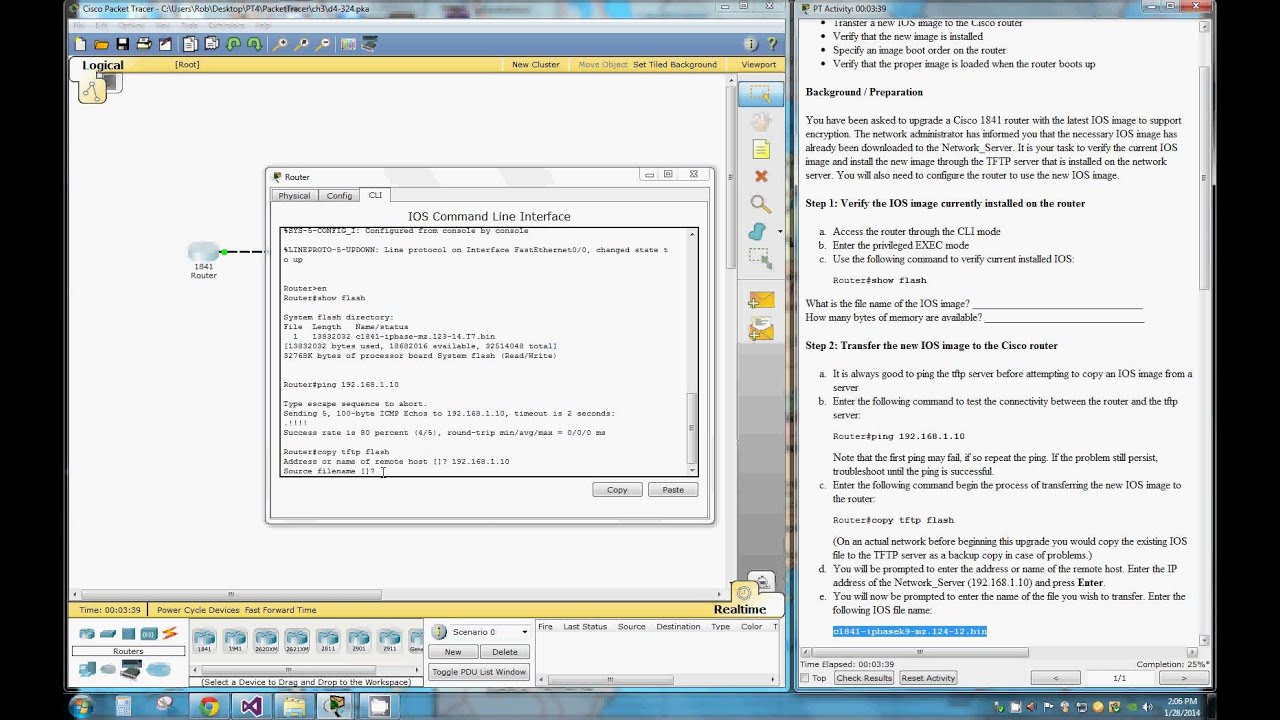Click the Copy icon in main toolbar
Screen dimensions: 1280x720
tap(190, 44)
